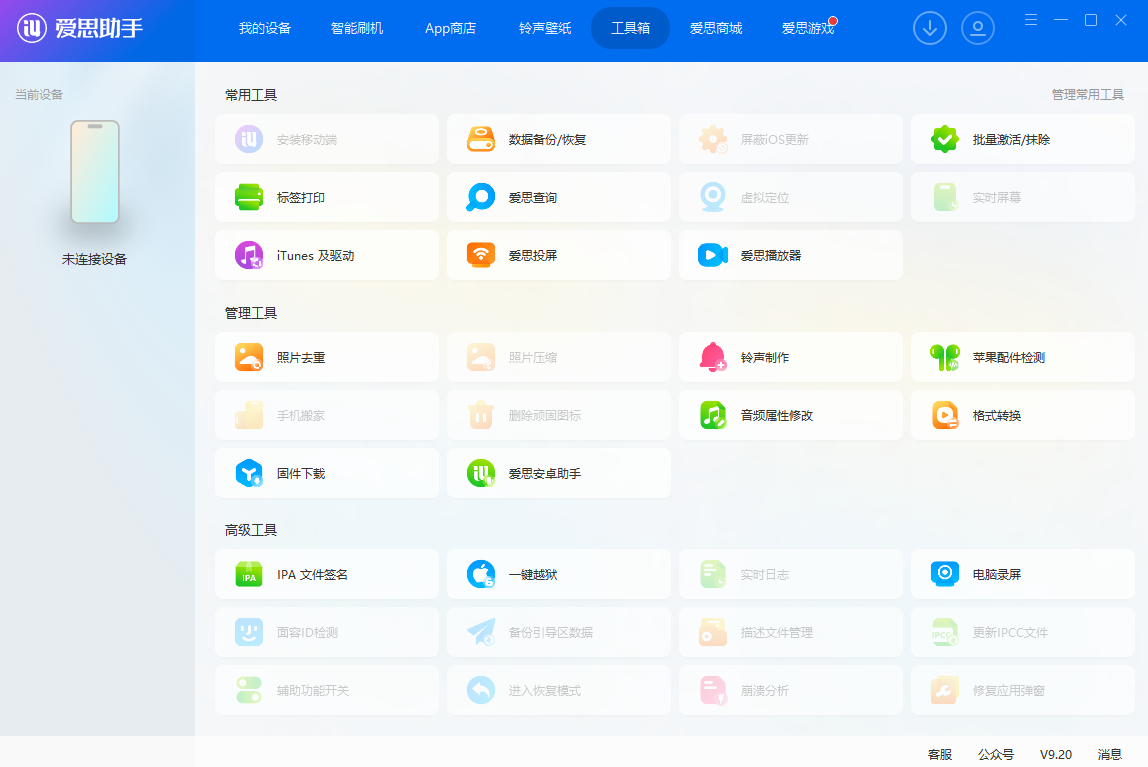
Task: Go to the 铃声壁纸 tab
Action: pyautogui.click(x=545, y=29)
